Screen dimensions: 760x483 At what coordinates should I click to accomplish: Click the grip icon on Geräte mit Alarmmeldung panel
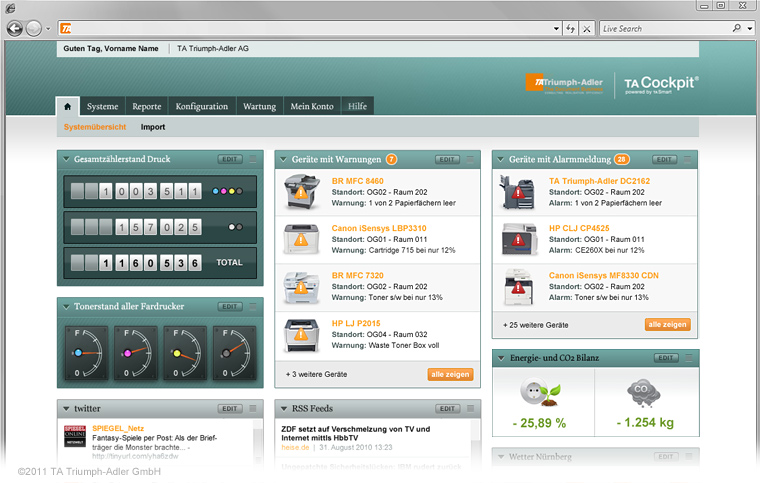pos(687,159)
